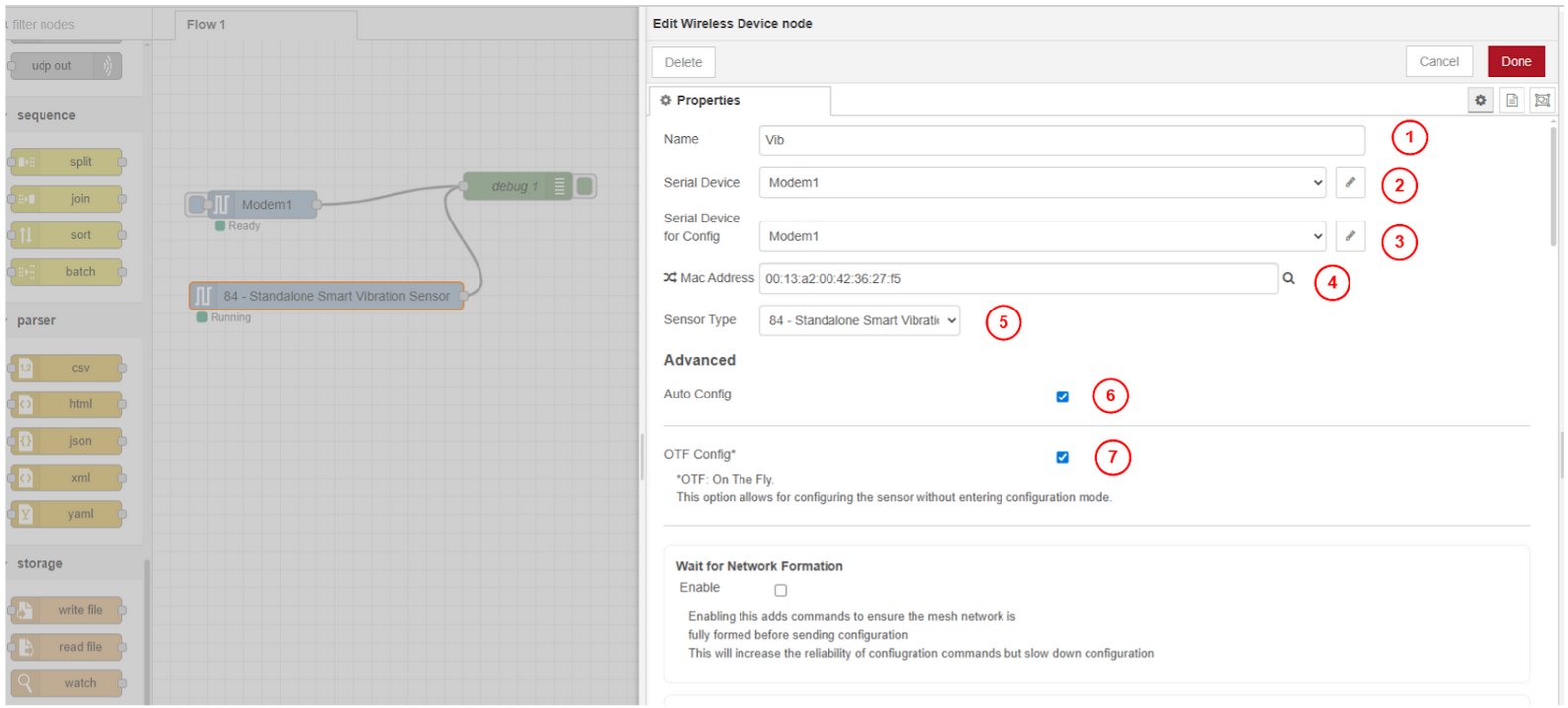The height and width of the screenshot is (708, 1568).
Task: Uncheck the Auto Config checkbox
Action: click(1062, 397)
